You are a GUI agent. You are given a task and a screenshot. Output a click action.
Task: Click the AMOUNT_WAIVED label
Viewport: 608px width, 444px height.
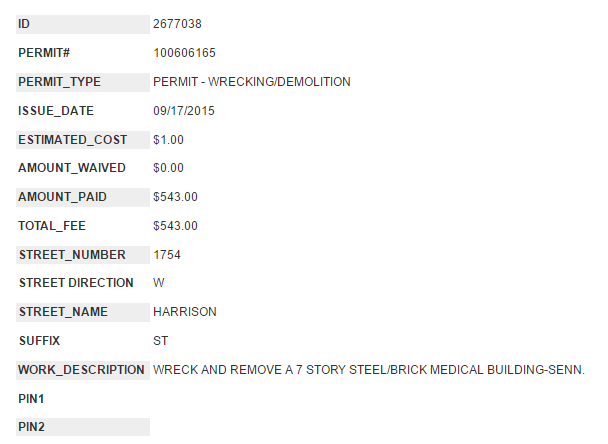point(72,168)
